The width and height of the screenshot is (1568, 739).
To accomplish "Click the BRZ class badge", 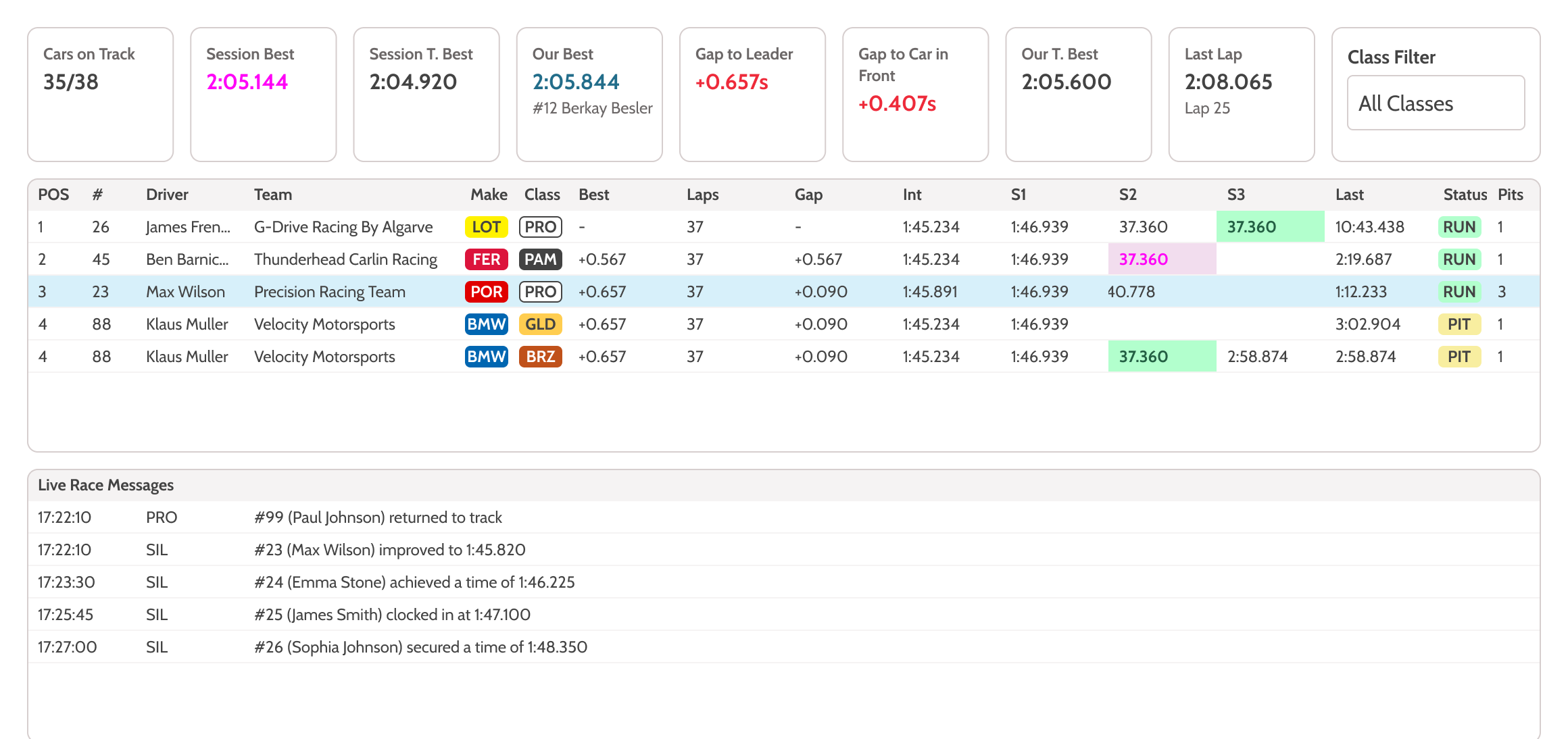I will click(x=540, y=357).
